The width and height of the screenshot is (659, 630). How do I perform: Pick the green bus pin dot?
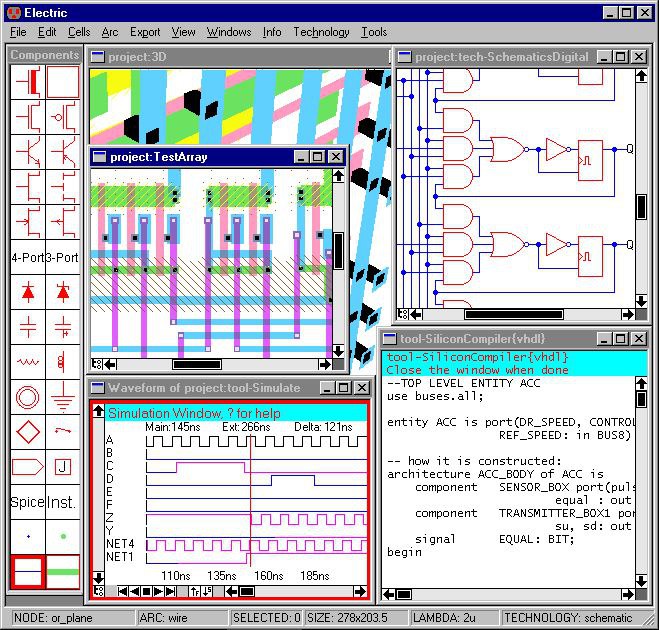[x=63, y=537]
